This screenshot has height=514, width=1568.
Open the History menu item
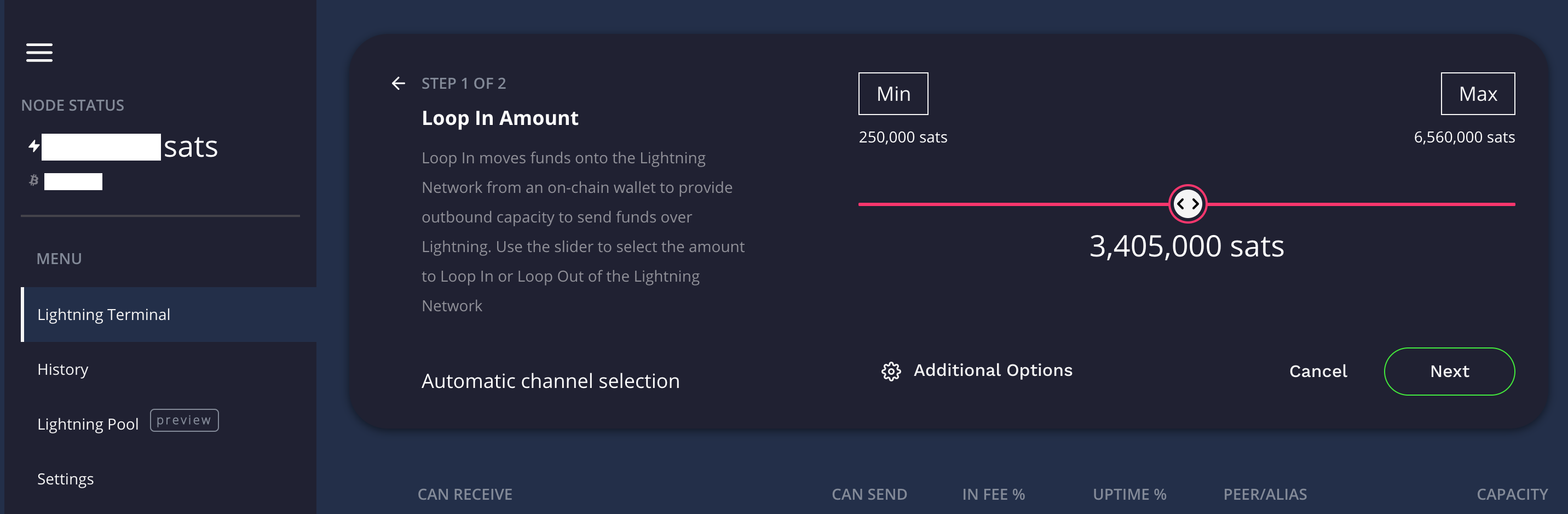point(63,369)
